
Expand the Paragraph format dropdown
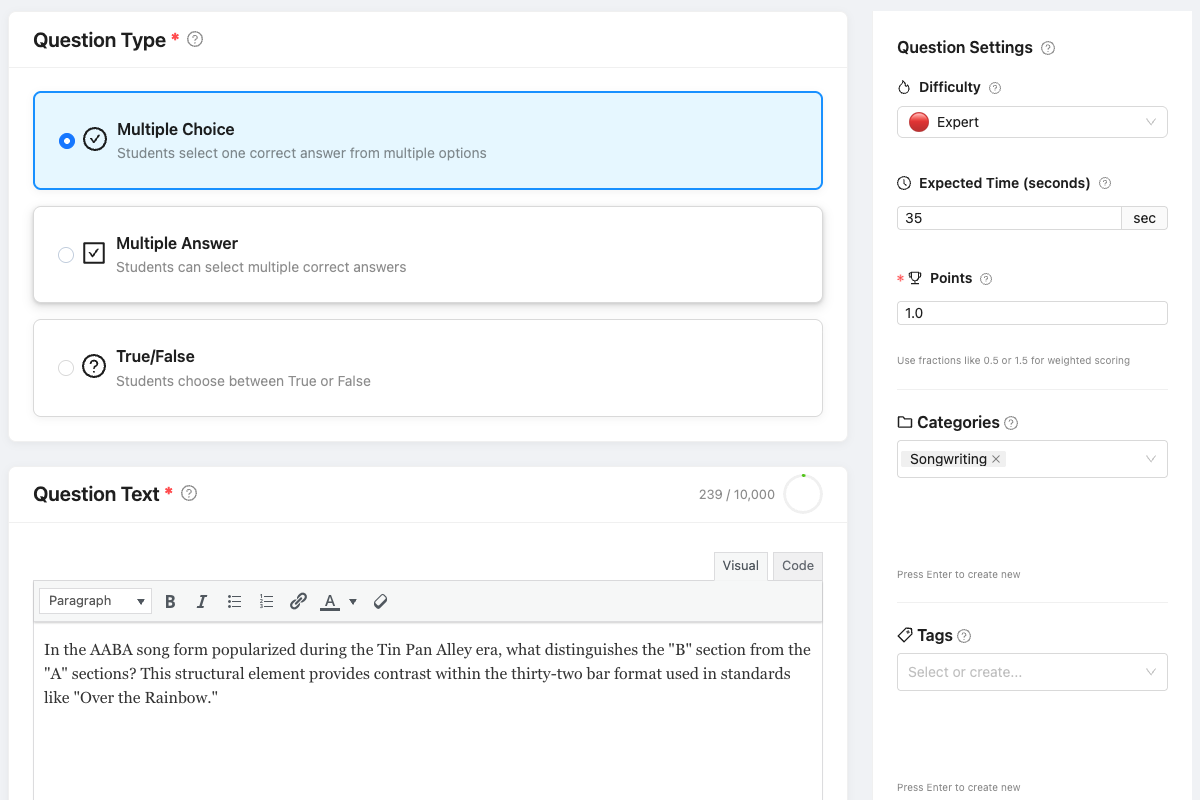[96, 601]
